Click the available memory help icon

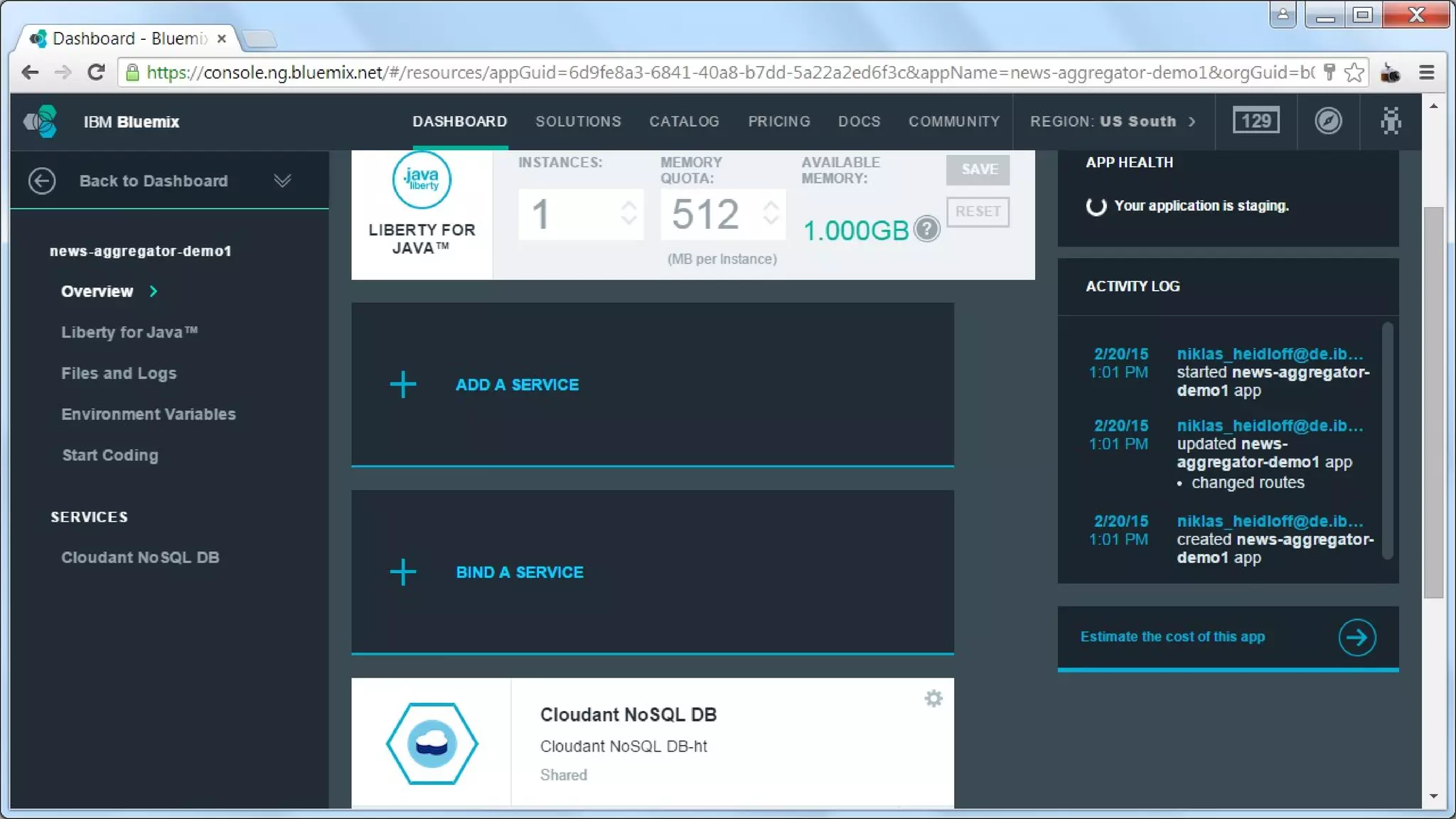(926, 229)
